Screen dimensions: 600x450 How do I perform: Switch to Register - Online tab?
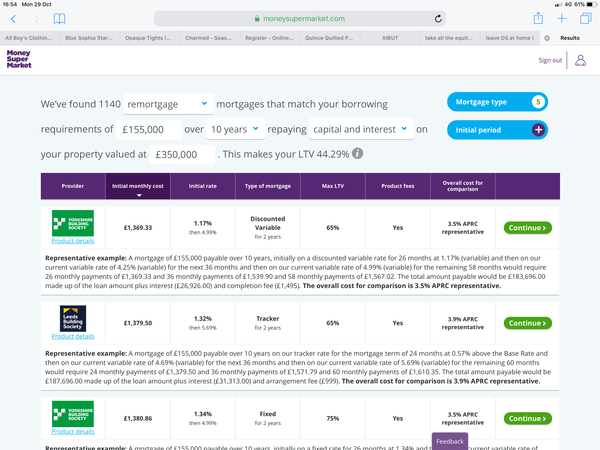click(270, 38)
